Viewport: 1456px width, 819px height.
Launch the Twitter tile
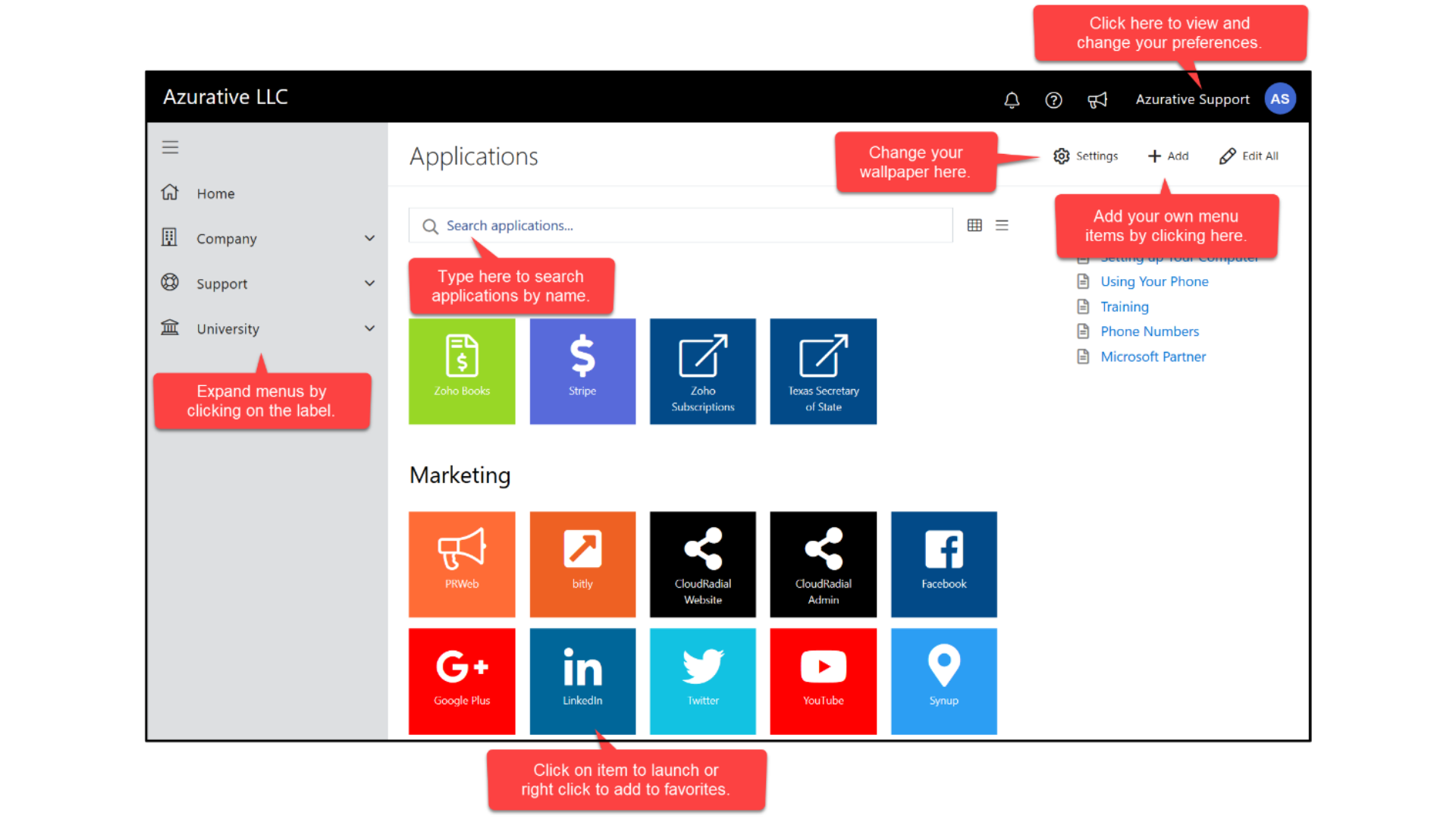[x=703, y=681]
